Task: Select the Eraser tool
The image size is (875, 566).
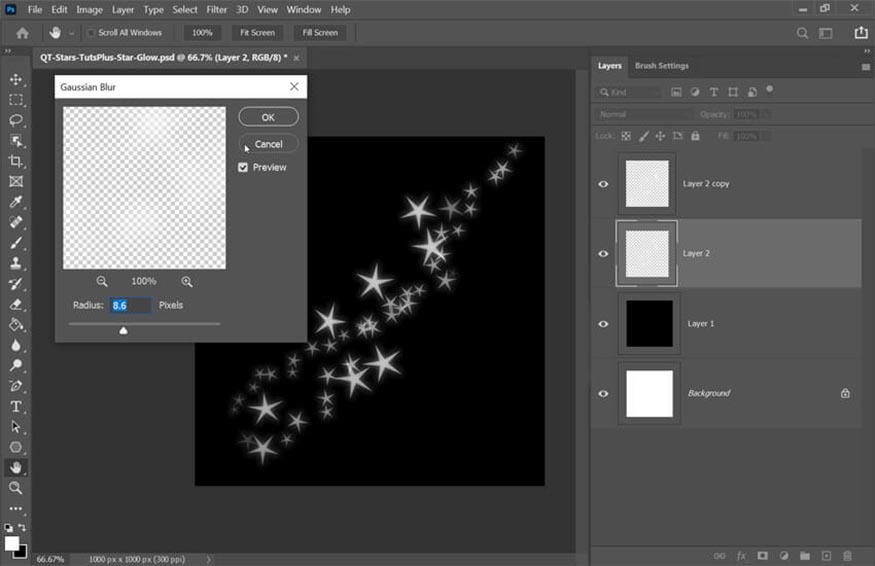Action: tap(16, 304)
